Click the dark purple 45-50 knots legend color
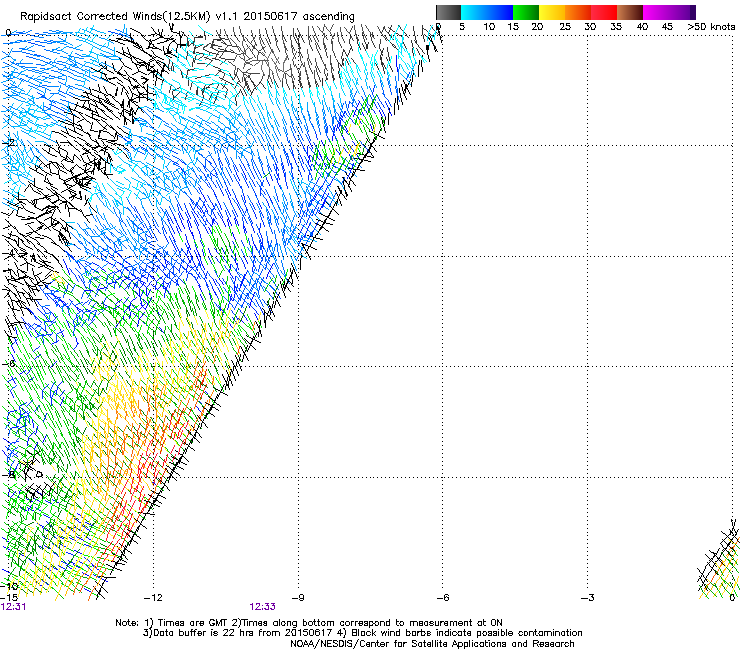 pos(682,12)
